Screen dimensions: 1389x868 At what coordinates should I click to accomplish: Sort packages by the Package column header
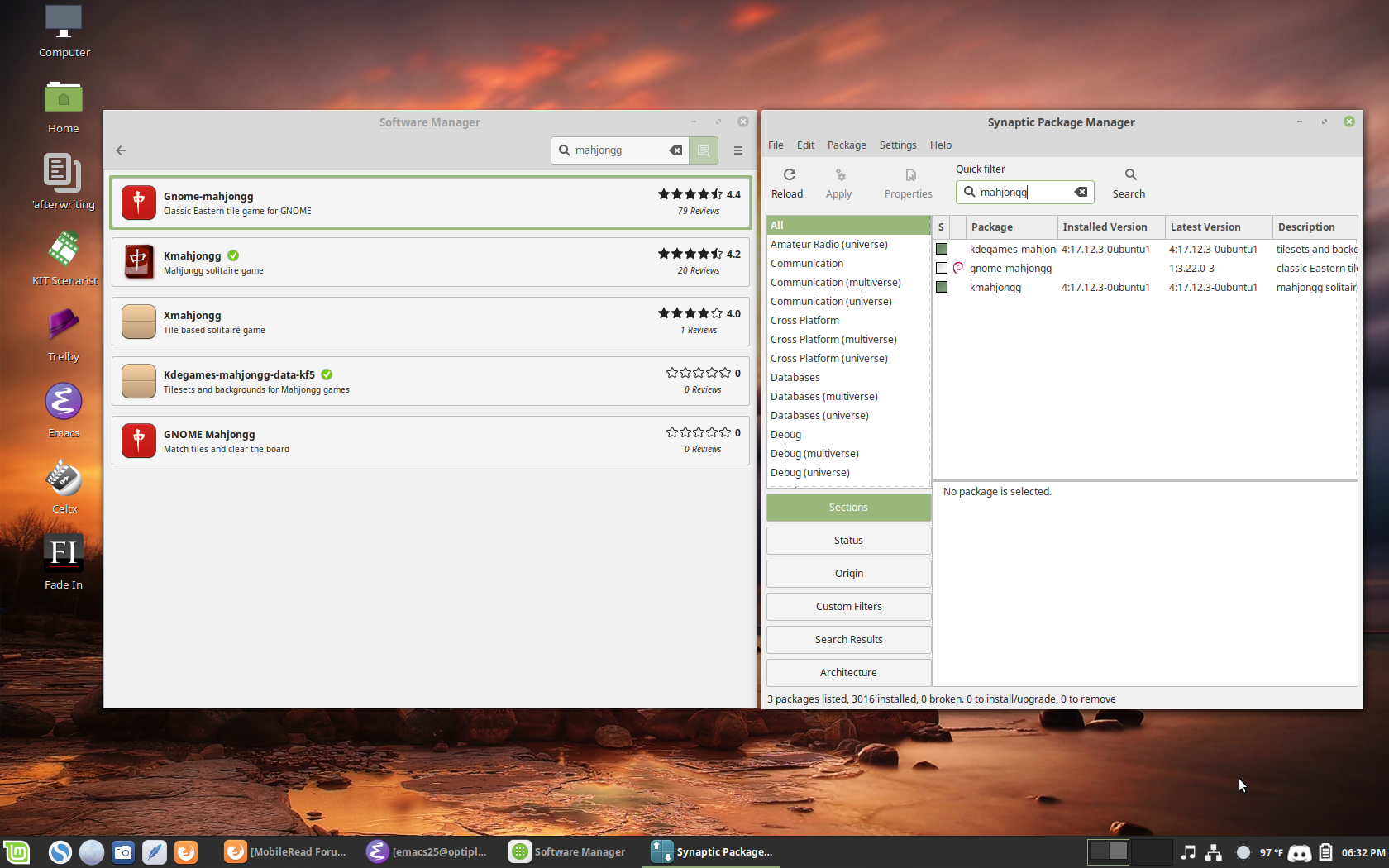1012,227
